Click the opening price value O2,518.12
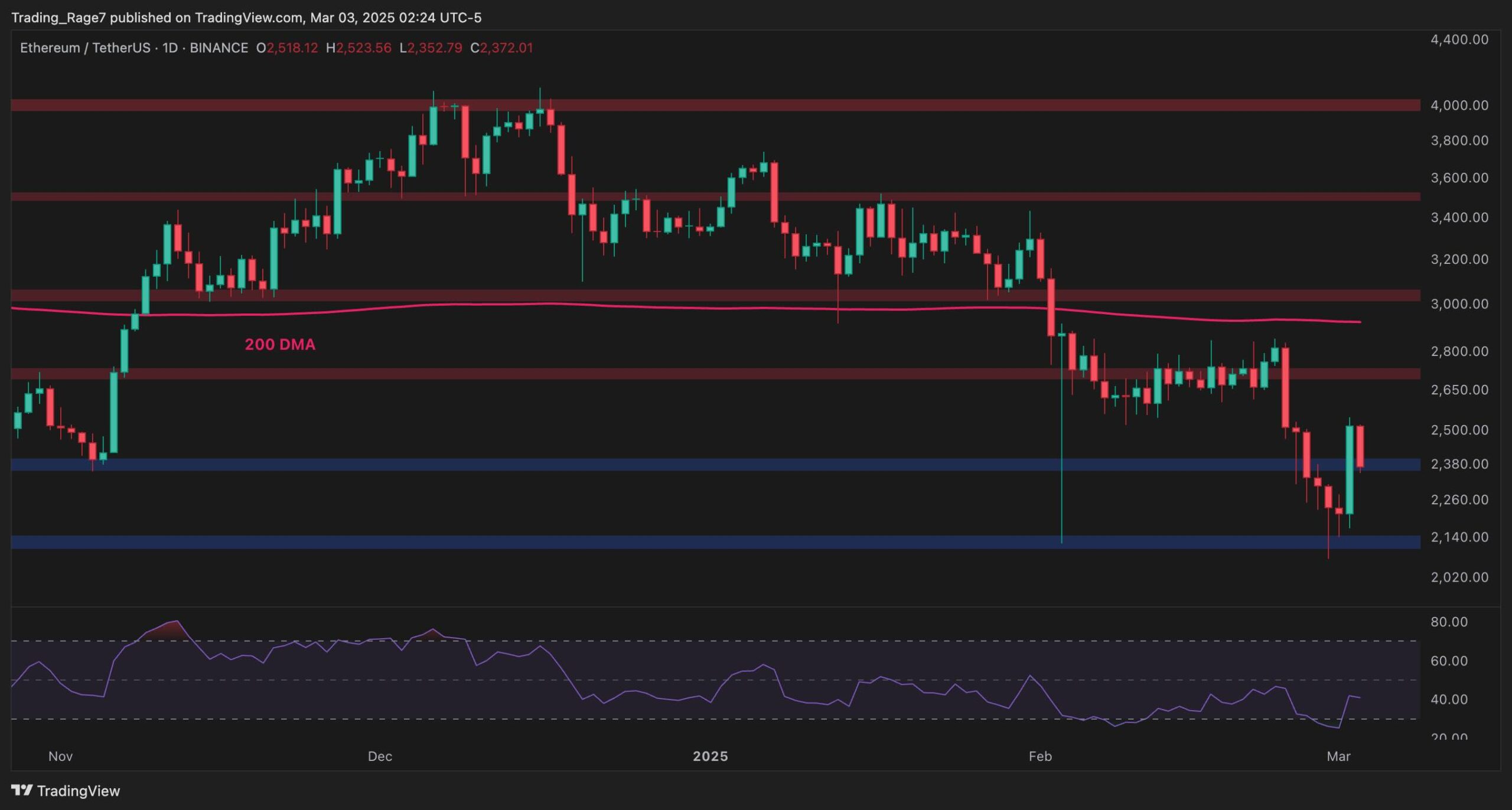This screenshot has height=810, width=1512. coord(287,48)
